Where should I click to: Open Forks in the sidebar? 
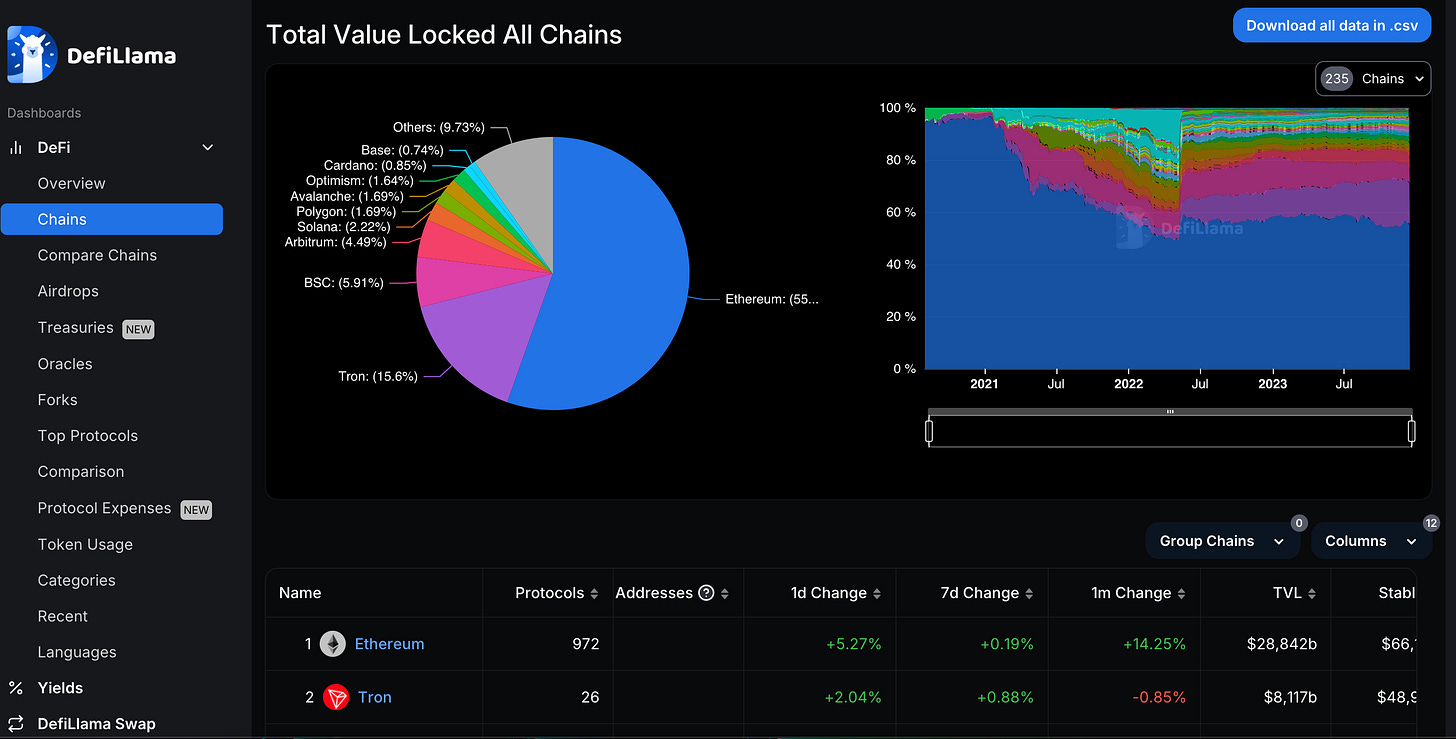click(x=57, y=400)
